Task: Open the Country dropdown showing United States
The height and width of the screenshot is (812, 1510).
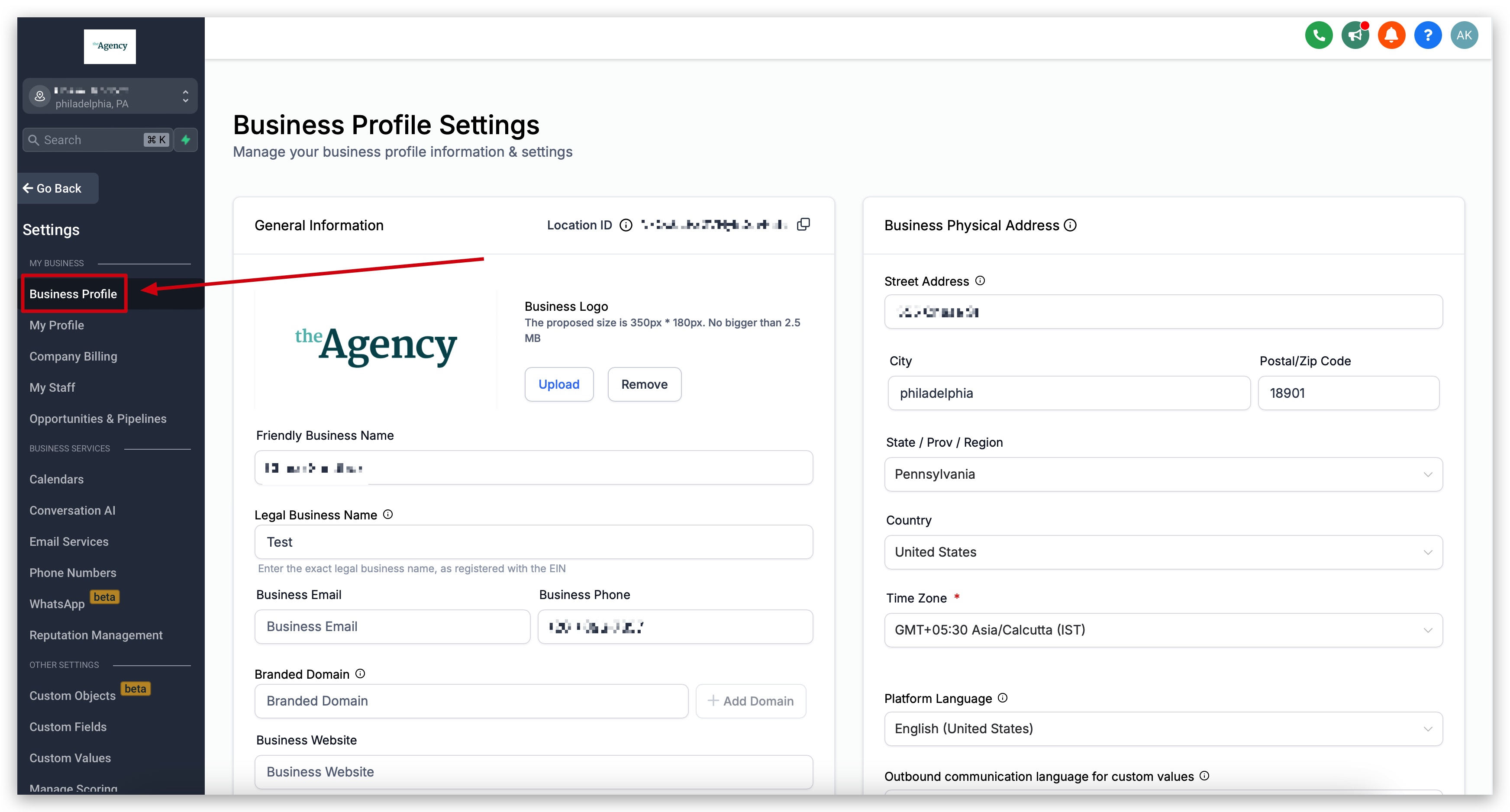Action: [x=1163, y=552]
